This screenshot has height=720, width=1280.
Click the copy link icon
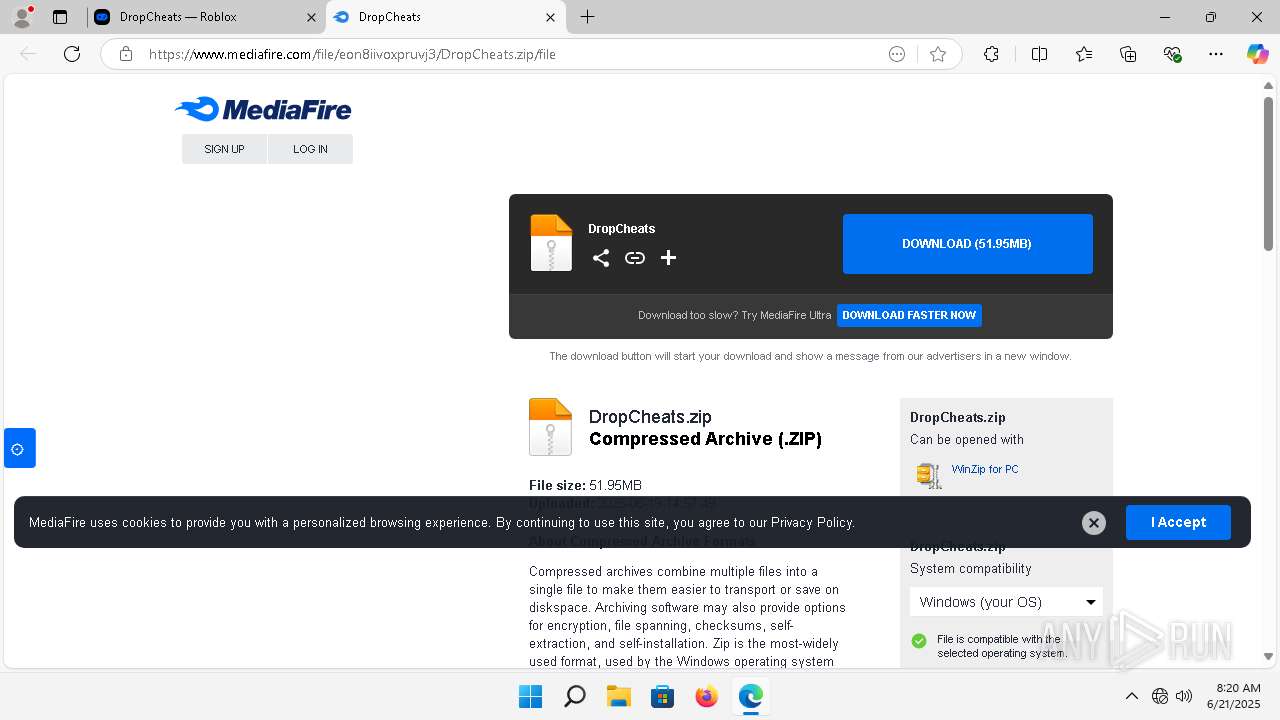click(635, 258)
